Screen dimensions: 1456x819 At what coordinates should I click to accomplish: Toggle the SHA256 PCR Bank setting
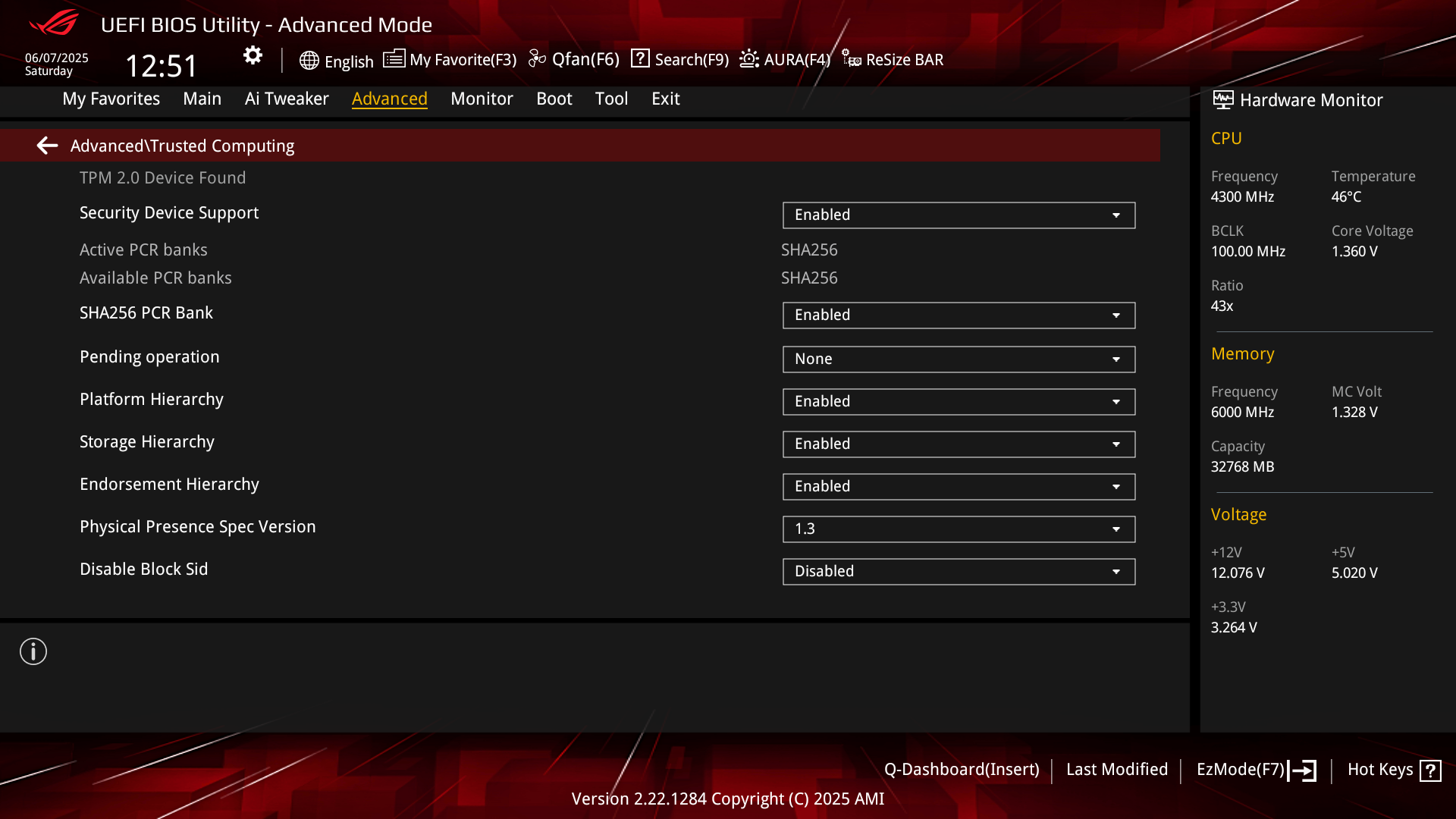click(959, 315)
